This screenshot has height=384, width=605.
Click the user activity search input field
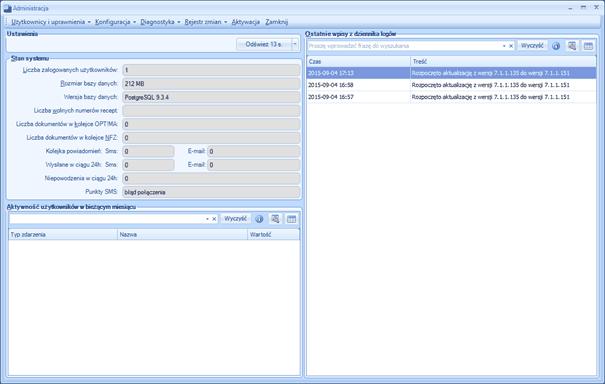107,219
